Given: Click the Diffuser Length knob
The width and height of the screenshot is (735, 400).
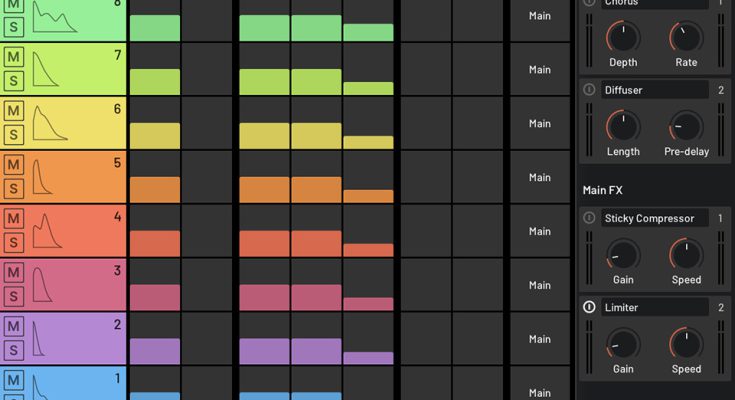Looking at the screenshot, I should tap(623, 126).
